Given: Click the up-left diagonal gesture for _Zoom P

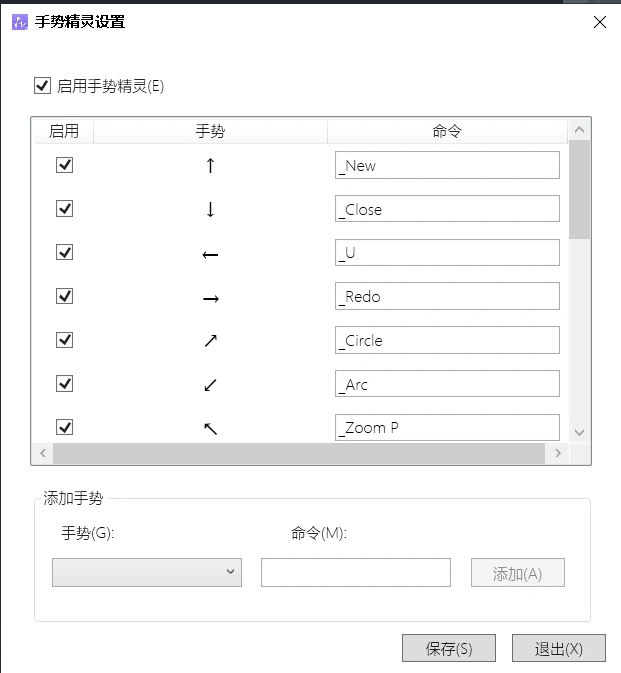Looking at the screenshot, I should [211, 428].
